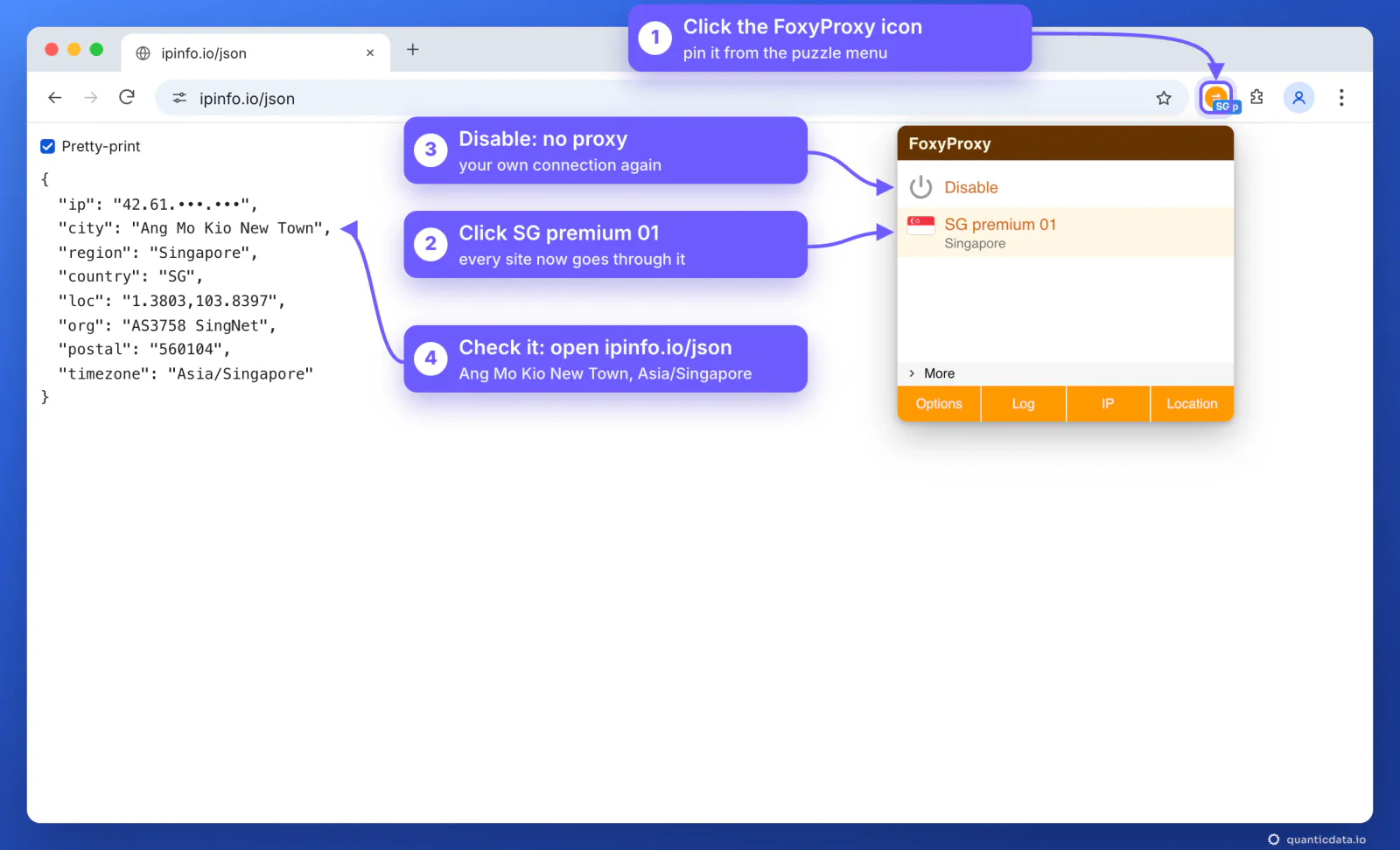Click the "country": "SG" line

(x=130, y=276)
